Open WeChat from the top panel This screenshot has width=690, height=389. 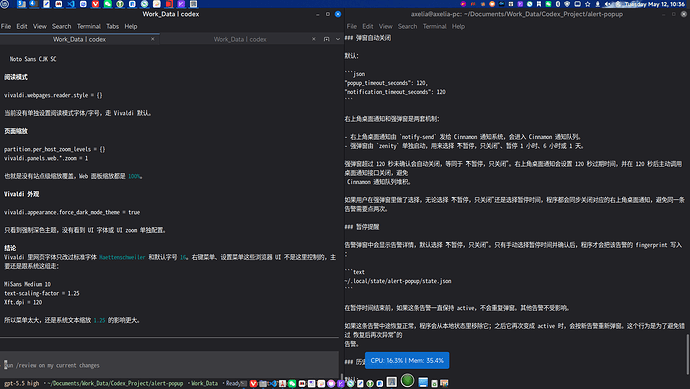point(107,4)
